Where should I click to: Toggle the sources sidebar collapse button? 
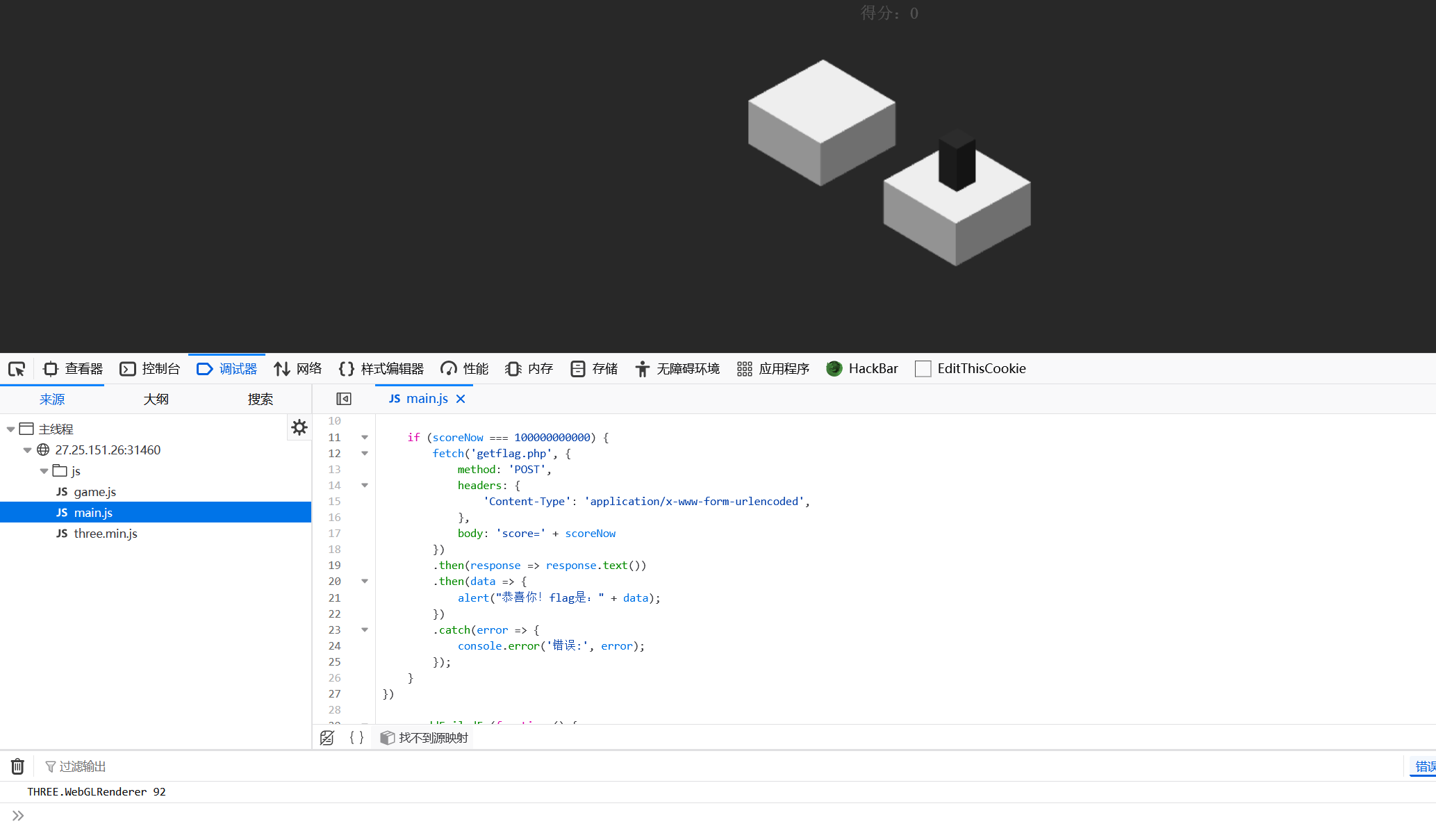click(344, 399)
